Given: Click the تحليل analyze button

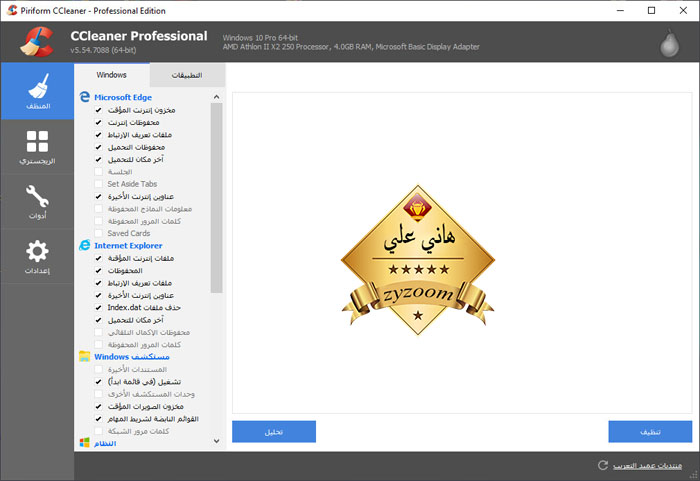Looking at the screenshot, I should 274,431.
